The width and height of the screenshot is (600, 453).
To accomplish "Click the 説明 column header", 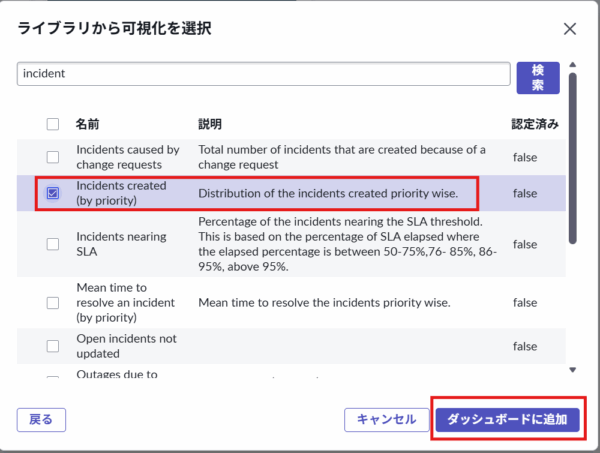I will point(210,125).
